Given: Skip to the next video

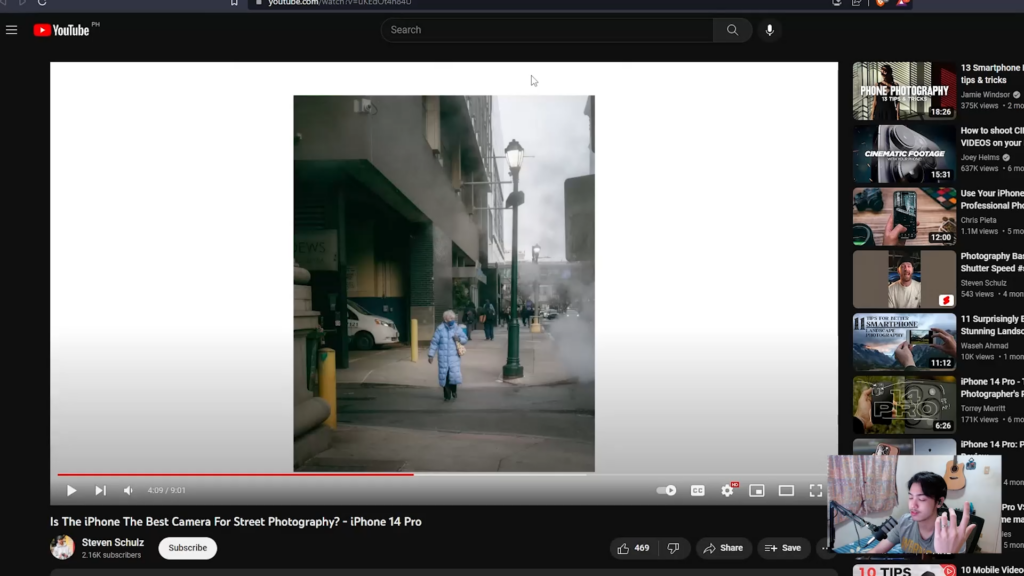Looking at the screenshot, I should click(x=101, y=490).
